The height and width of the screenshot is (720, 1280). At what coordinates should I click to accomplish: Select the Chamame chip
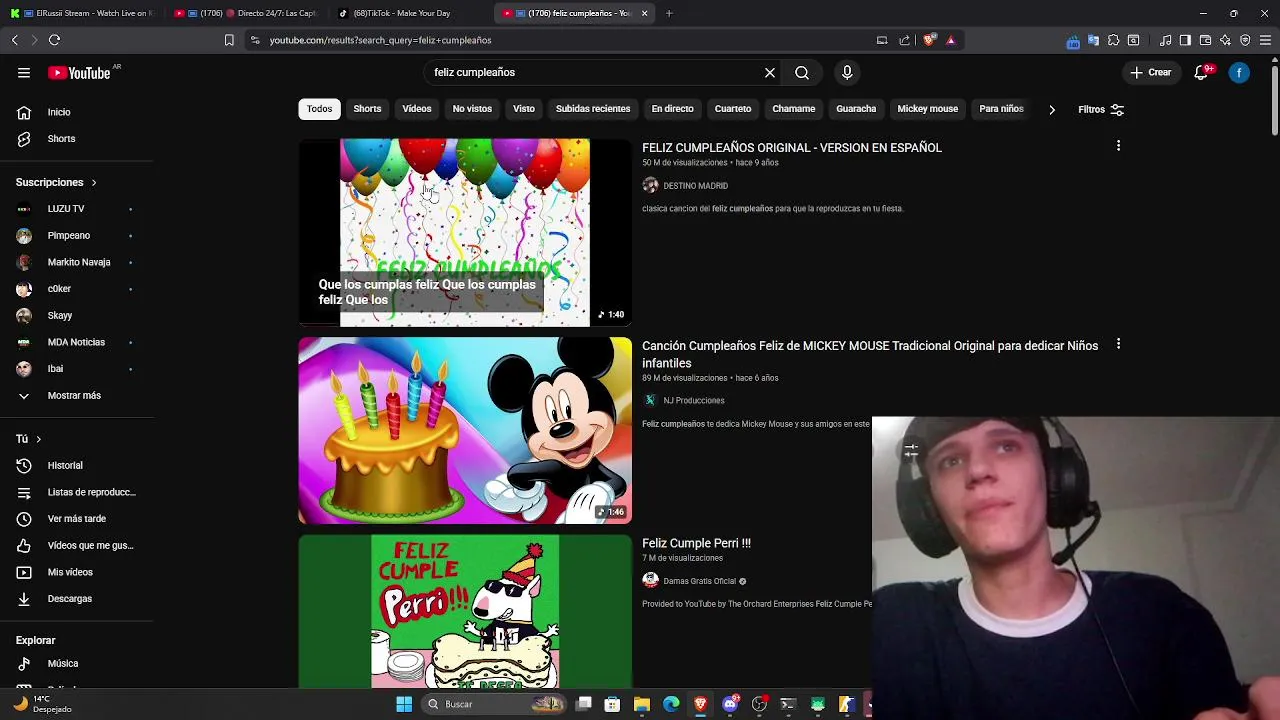click(794, 109)
